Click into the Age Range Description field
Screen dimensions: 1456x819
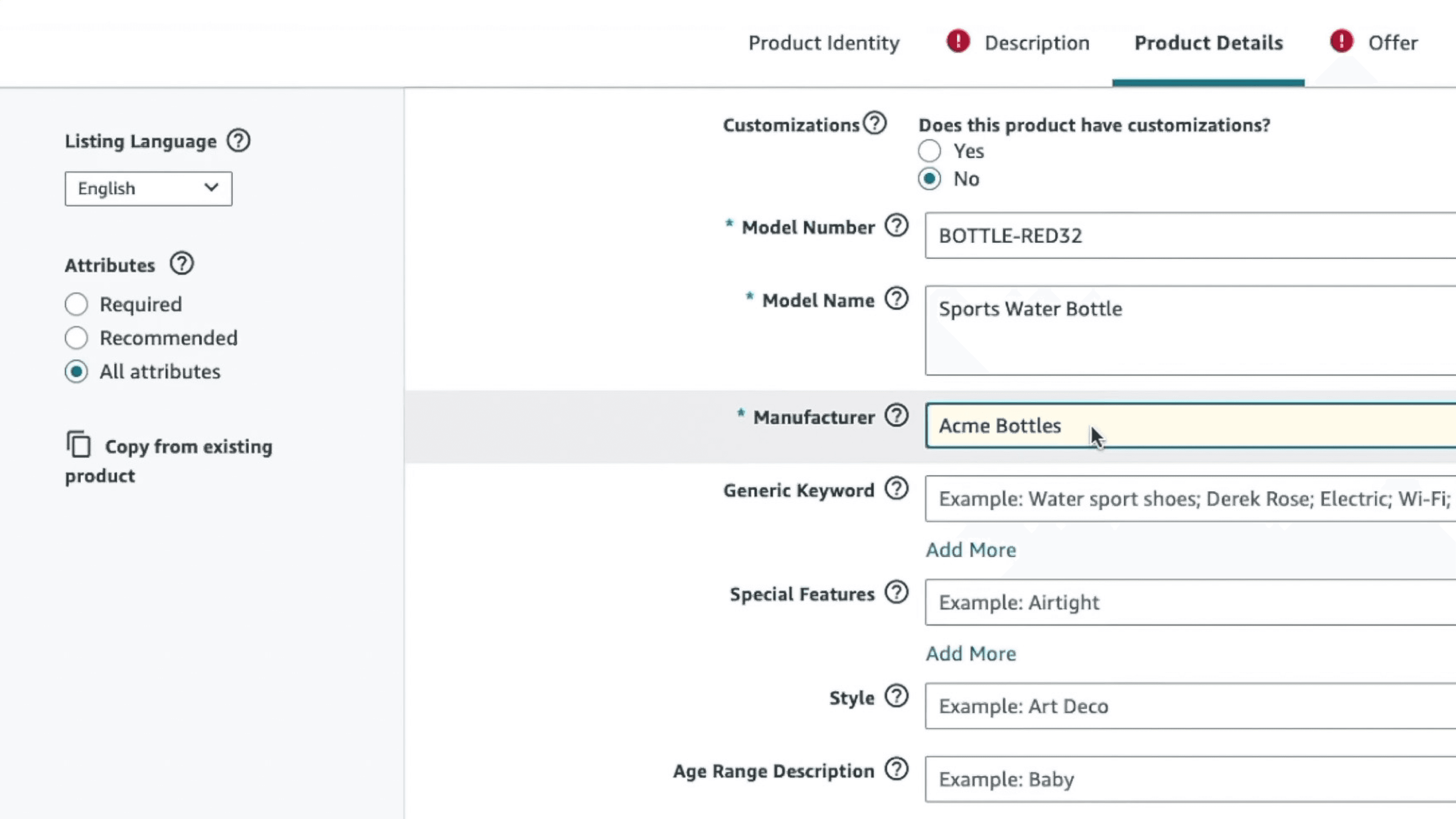pos(1187,780)
